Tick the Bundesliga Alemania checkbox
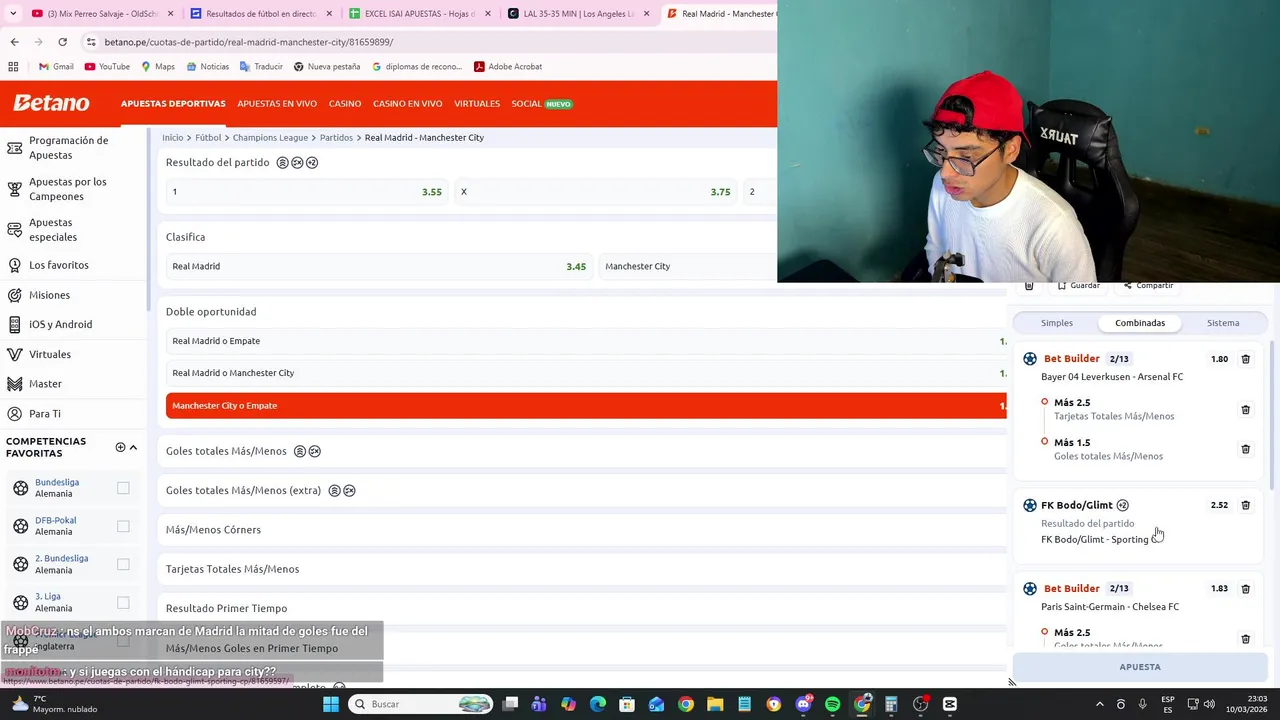Screen dimensions: 1280x720 (123, 488)
